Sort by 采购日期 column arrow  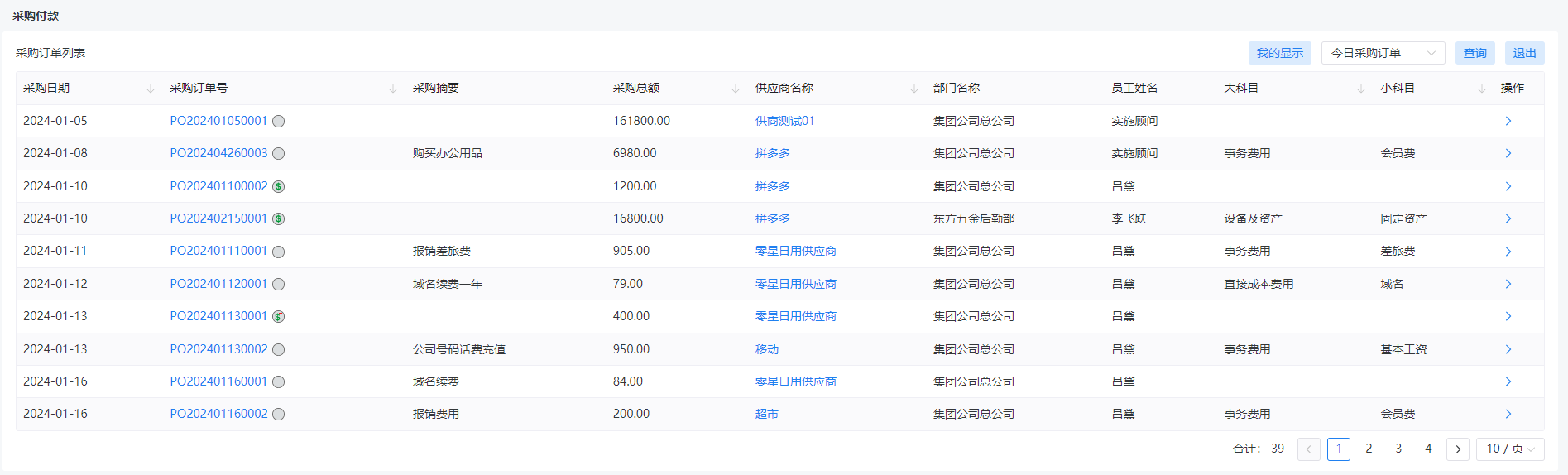[x=151, y=89]
